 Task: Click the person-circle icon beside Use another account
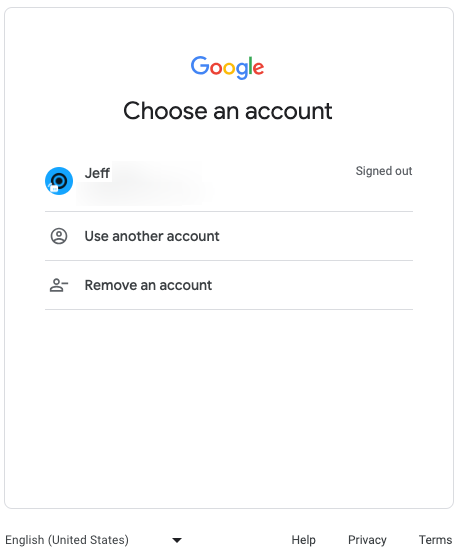tap(59, 236)
